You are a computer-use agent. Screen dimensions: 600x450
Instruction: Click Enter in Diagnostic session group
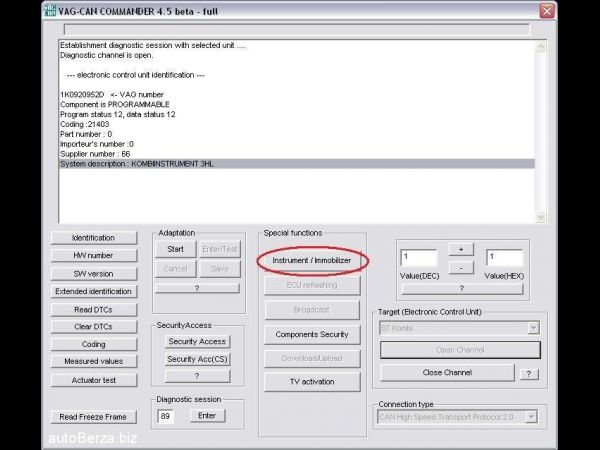(x=207, y=416)
